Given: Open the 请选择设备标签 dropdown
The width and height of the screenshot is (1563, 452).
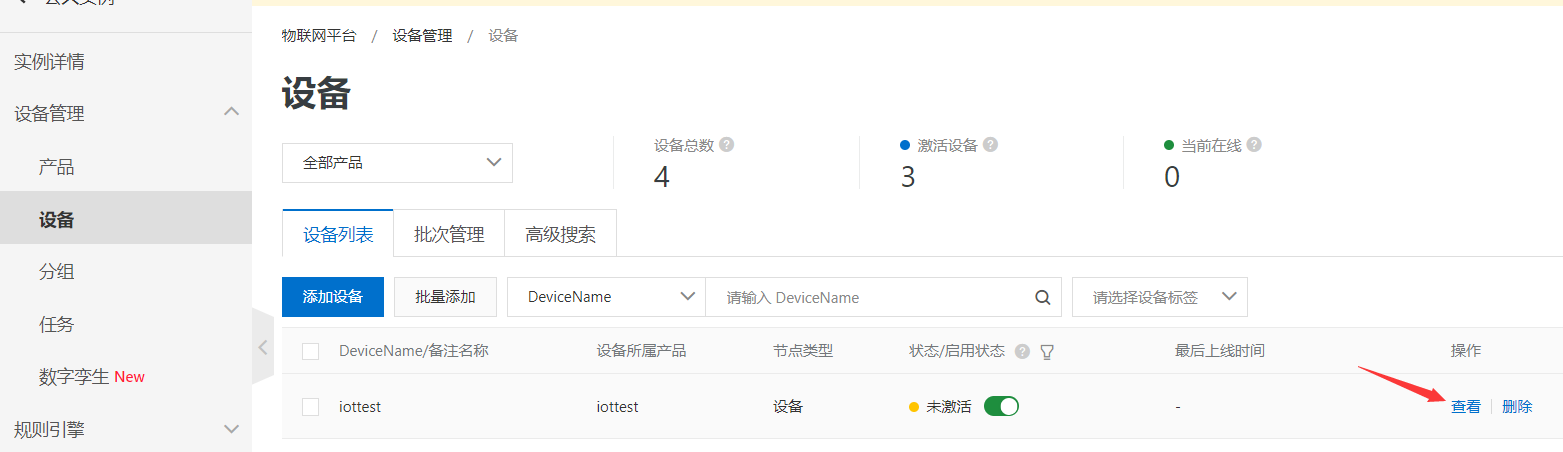Looking at the screenshot, I should click(x=1159, y=297).
